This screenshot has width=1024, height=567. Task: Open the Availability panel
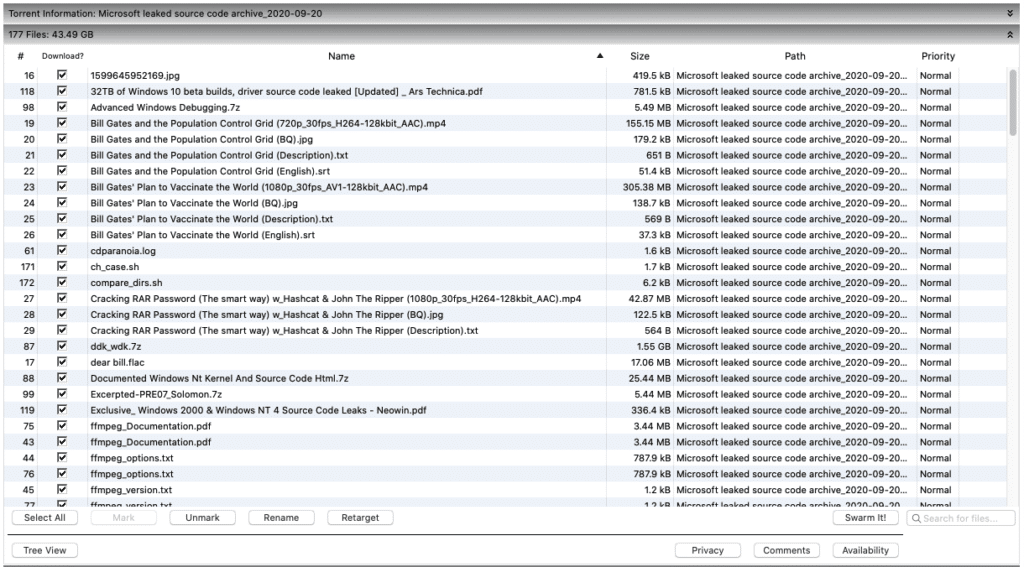[x=866, y=550]
